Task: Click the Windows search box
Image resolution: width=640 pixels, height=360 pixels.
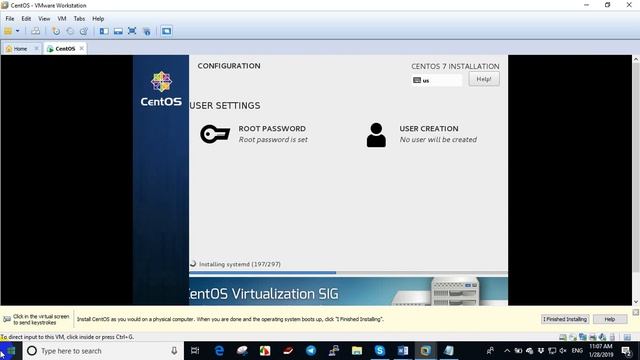Action: click(102, 351)
